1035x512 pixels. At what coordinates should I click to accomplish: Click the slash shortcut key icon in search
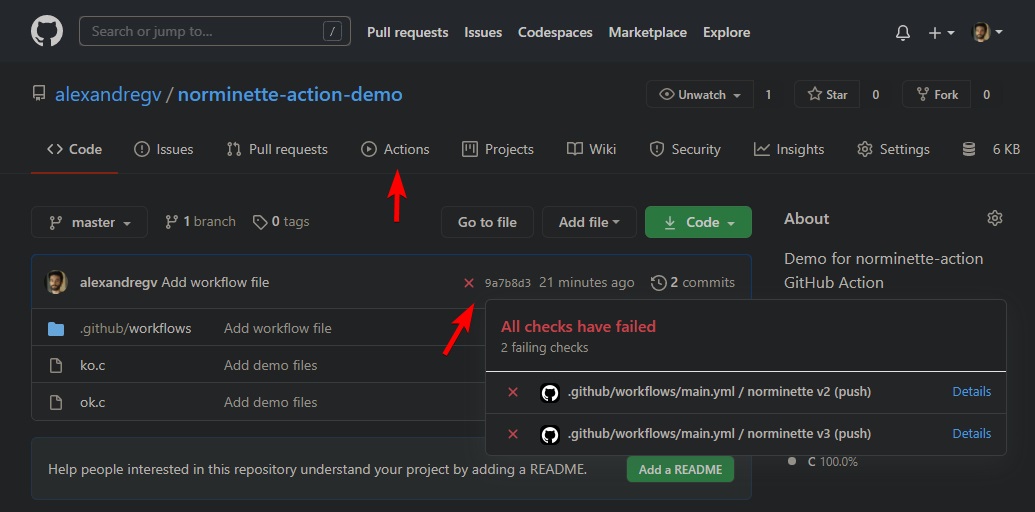pos(333,31)
